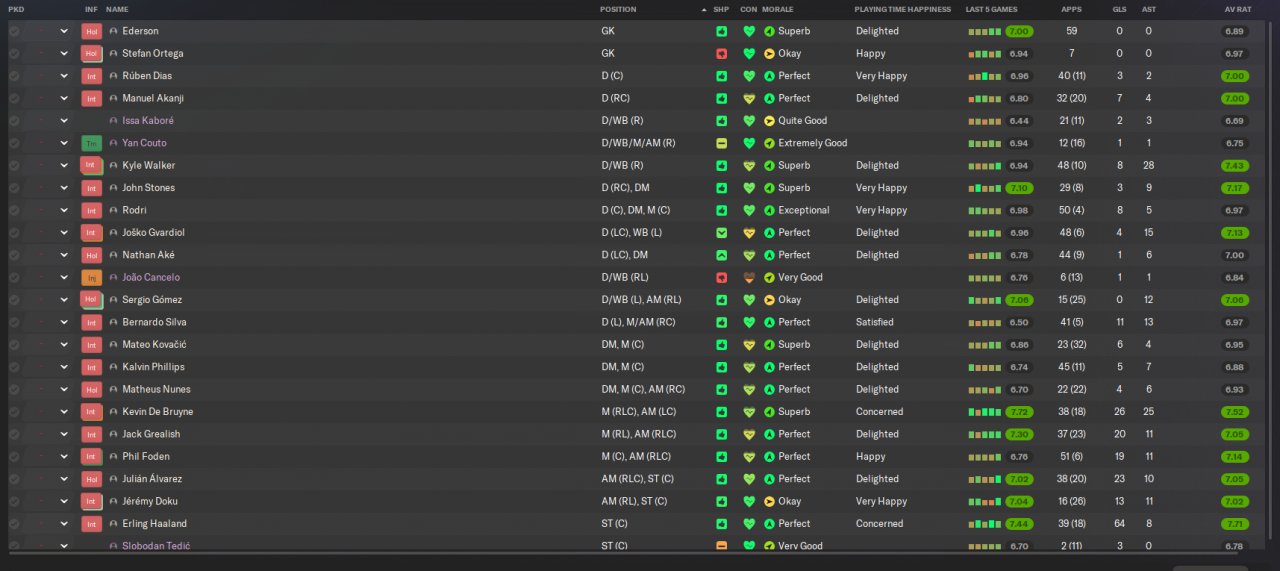Tick the picked circle for Rodri
1280x571 pixels.
14,210
